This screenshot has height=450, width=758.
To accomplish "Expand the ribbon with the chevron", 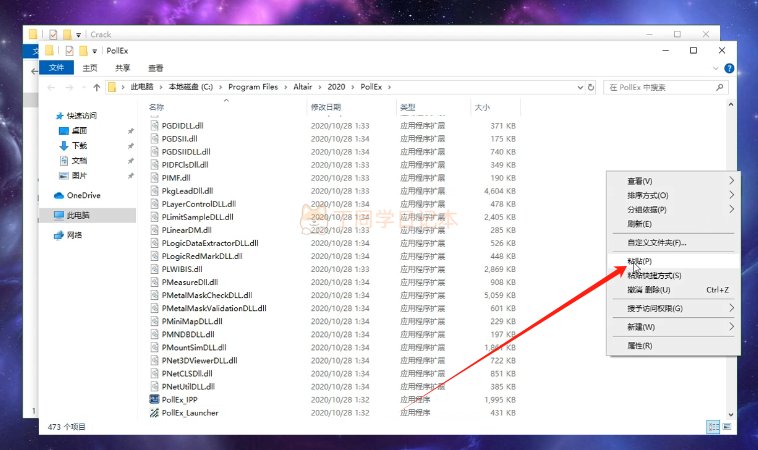I will [715, 69].
